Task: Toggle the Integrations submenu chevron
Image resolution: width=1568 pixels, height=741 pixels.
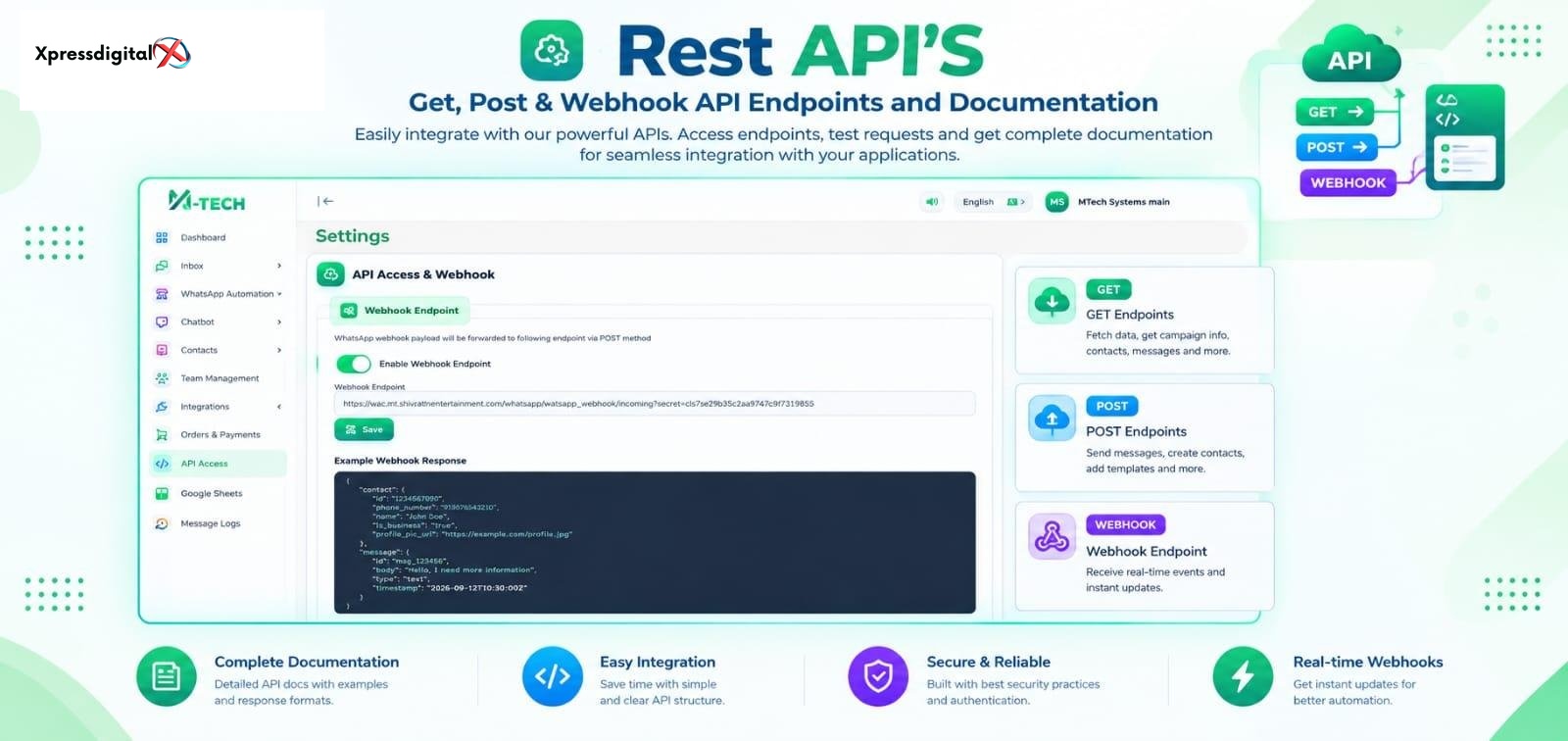Action: (x=279, y=407)
